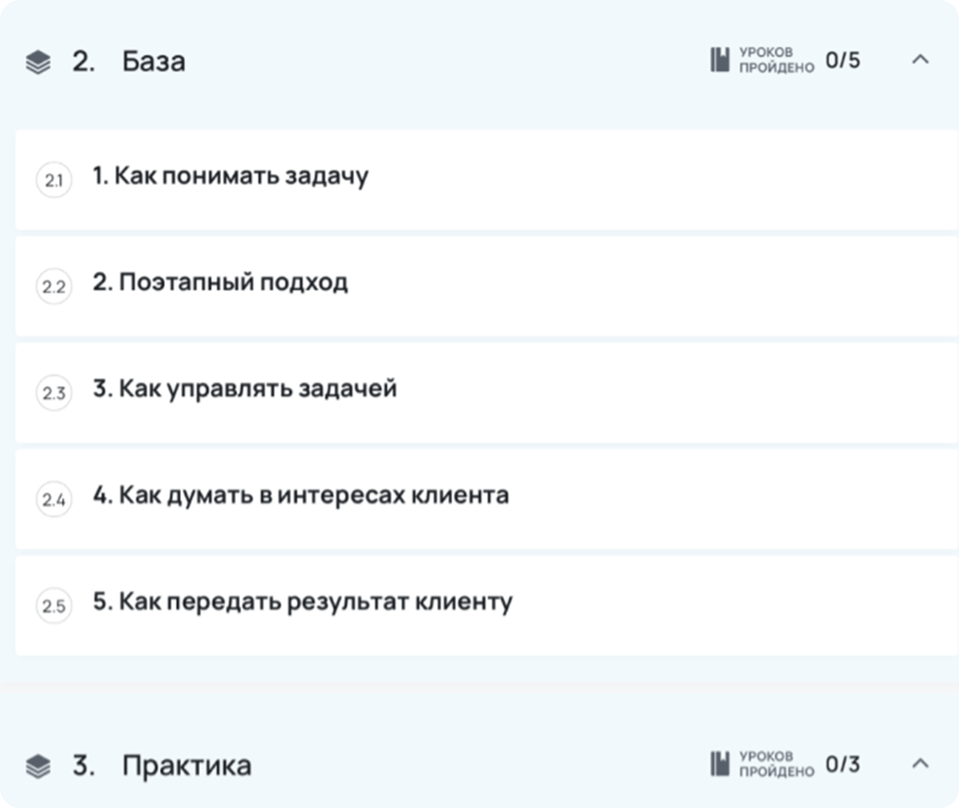Click the book icon next to 0/5 progress

point(719,60)
